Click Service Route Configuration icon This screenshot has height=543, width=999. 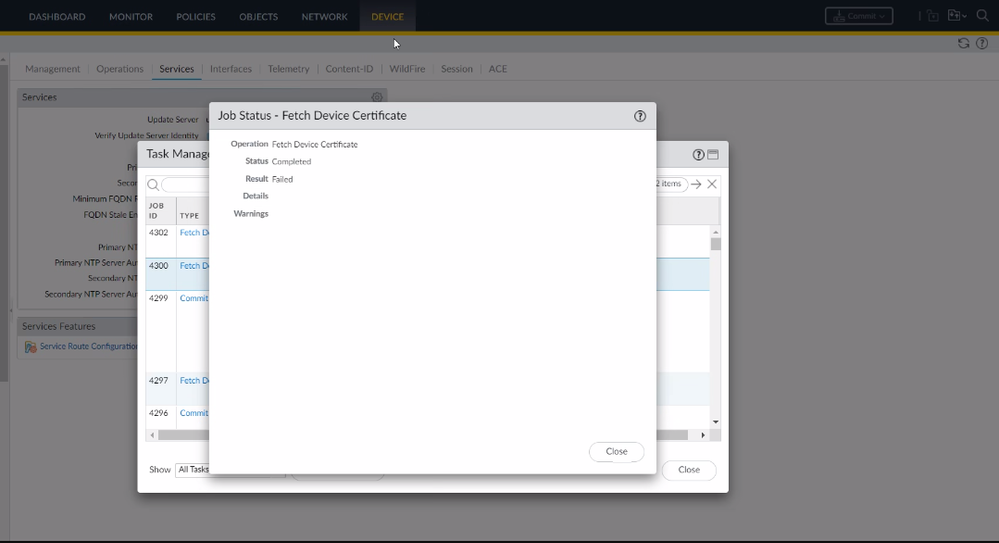tap(30, 347)
